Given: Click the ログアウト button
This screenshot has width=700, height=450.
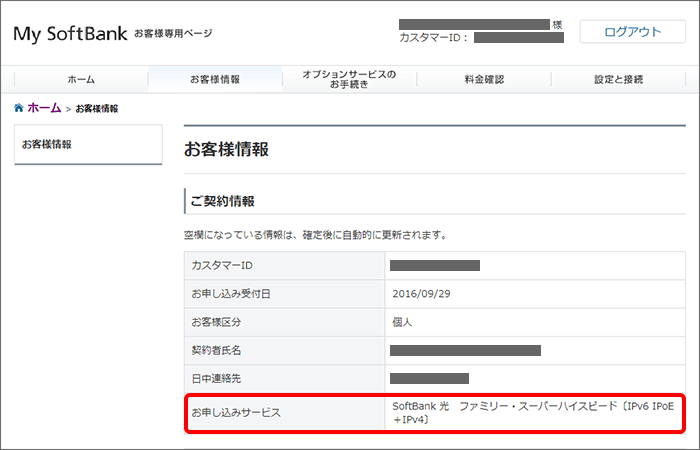Looking at the screenshot, I should tap(632, 32).
